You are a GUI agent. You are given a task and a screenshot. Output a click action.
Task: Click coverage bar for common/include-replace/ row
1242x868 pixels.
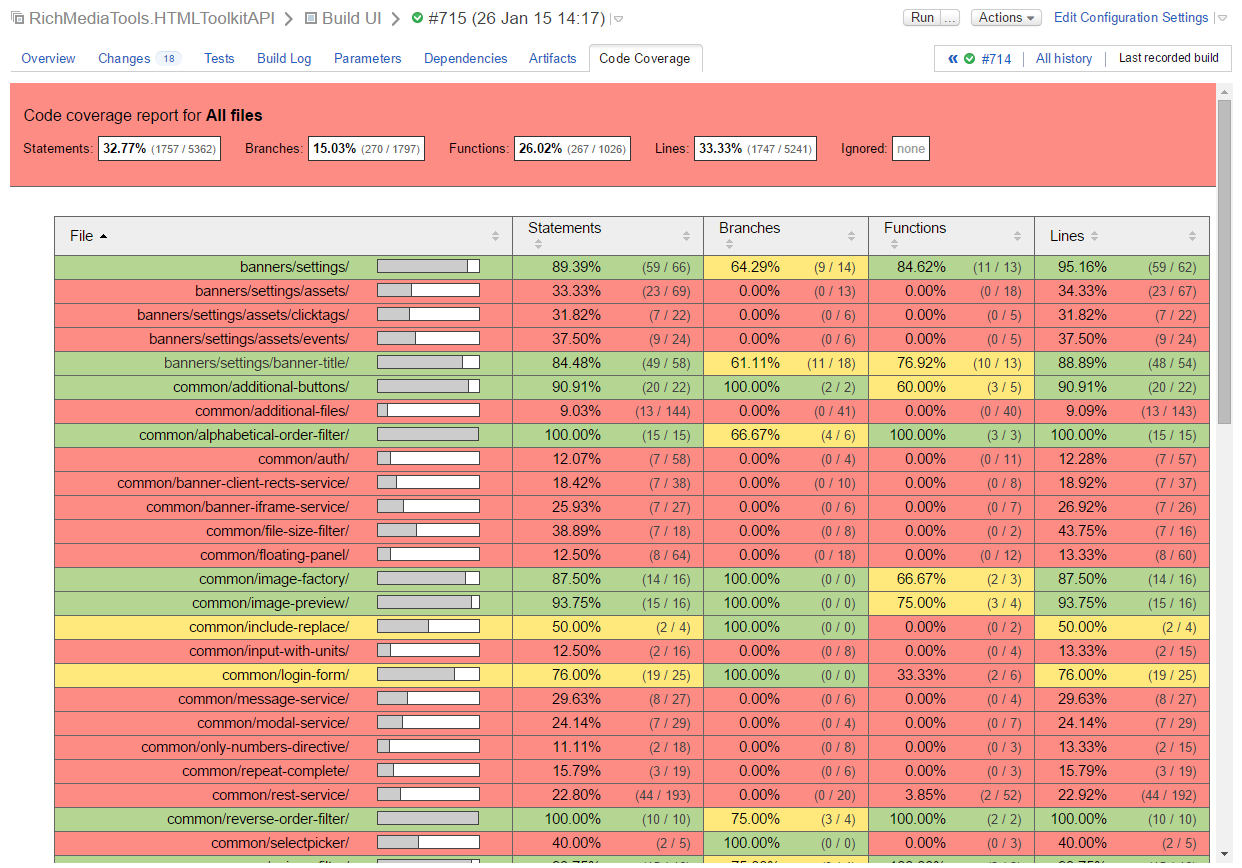(428, 627)
